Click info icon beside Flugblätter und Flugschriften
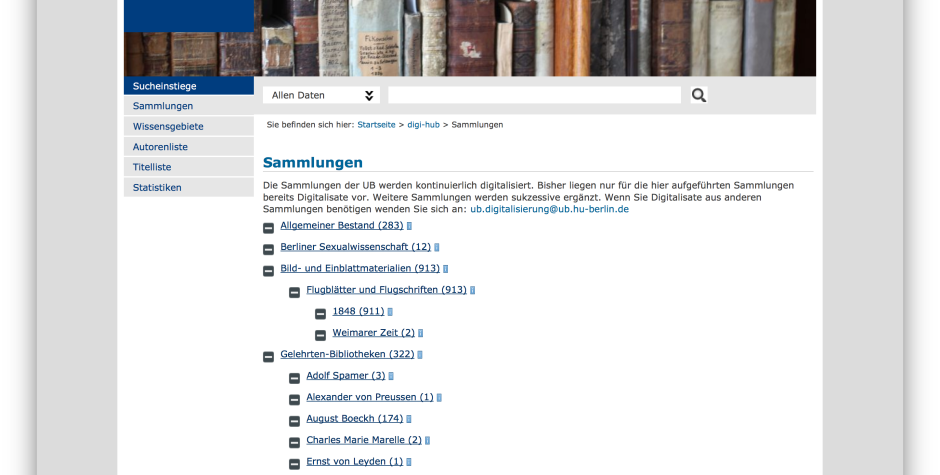This screenshot has width=940, height=475. 472,290
